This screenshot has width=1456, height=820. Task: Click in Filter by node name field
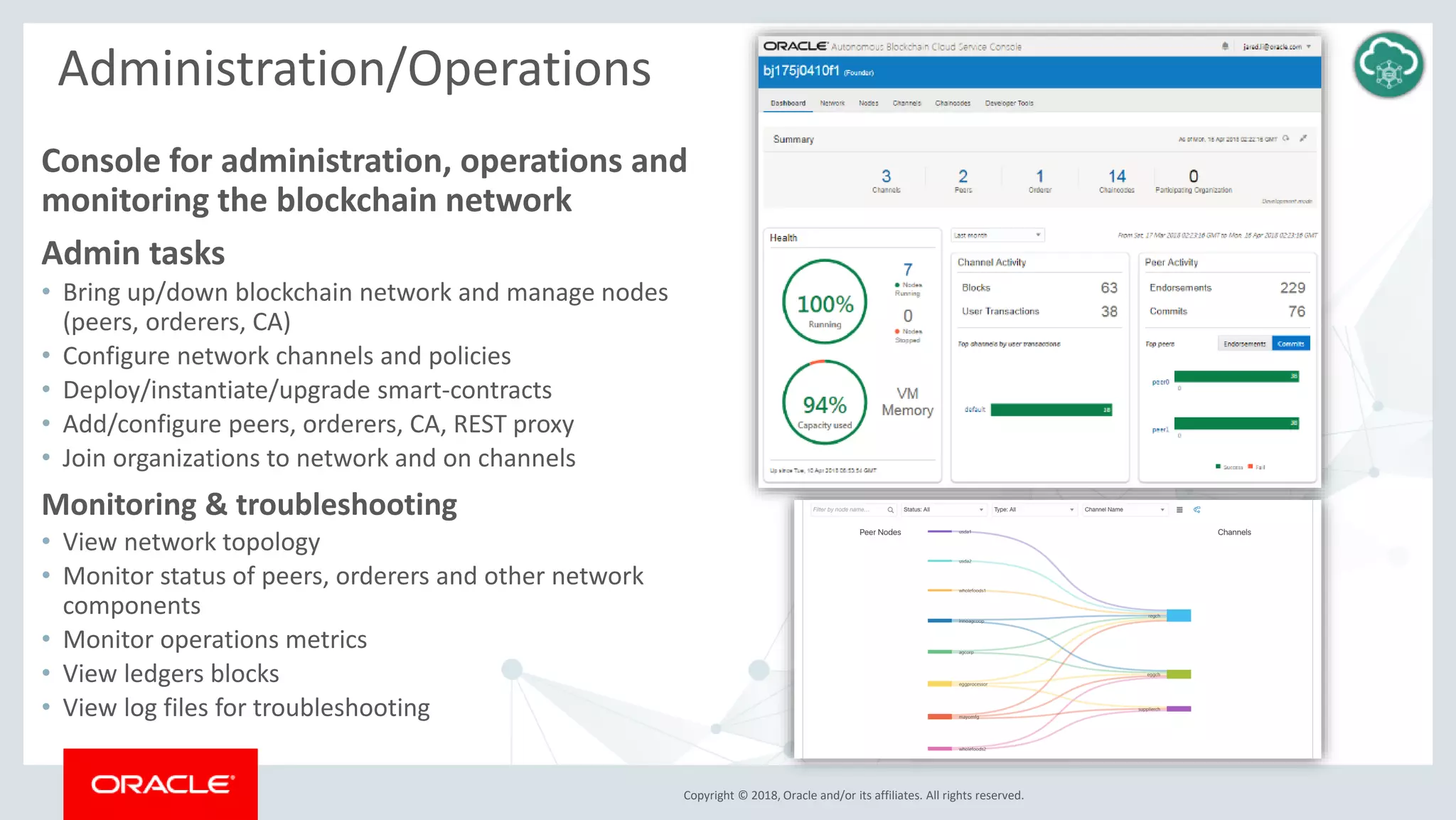[x=849, y=510]
